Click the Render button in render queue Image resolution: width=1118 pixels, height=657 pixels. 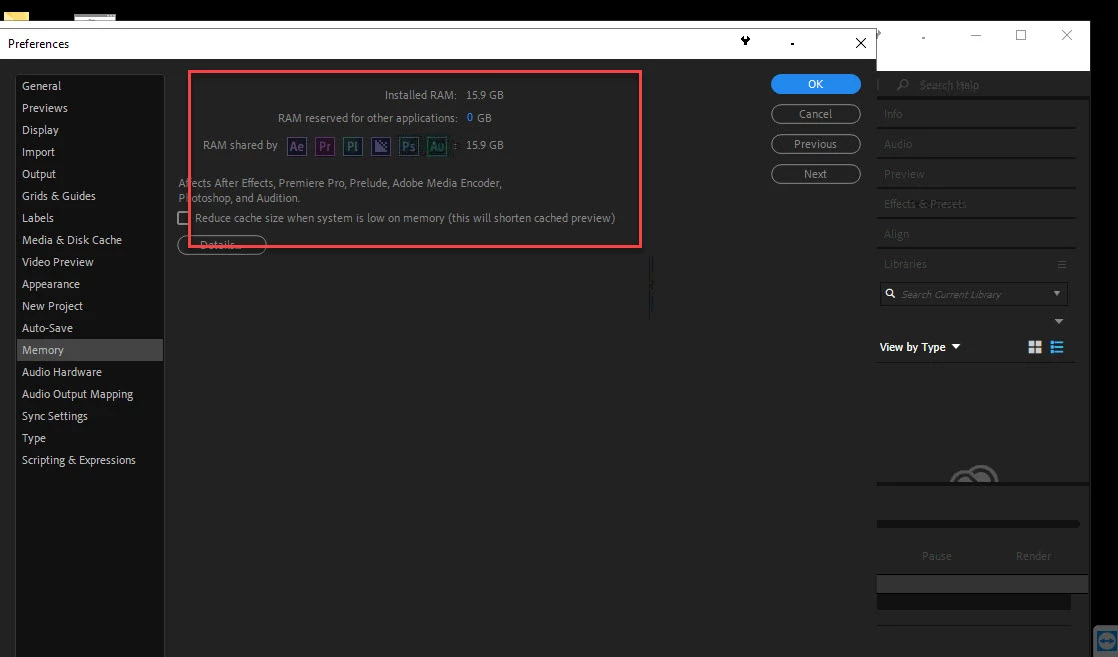[1033, 556]
